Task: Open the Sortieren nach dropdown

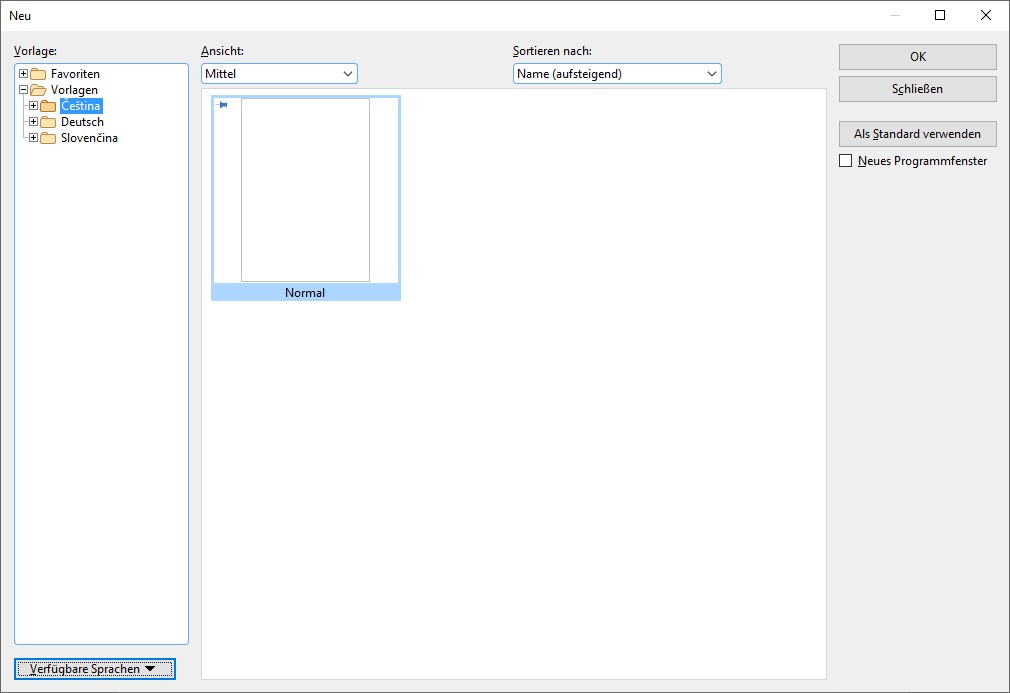Action: [617, 73]
